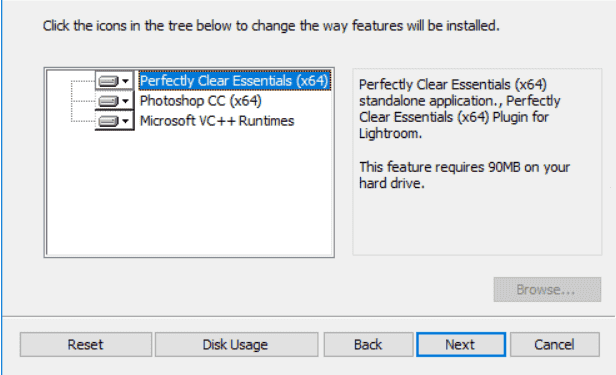Open the install-option arrow for Microsoft VC++ Runtimes
Image resolution: width=616 pixels, height=375 pixels.
click(125, 121)
